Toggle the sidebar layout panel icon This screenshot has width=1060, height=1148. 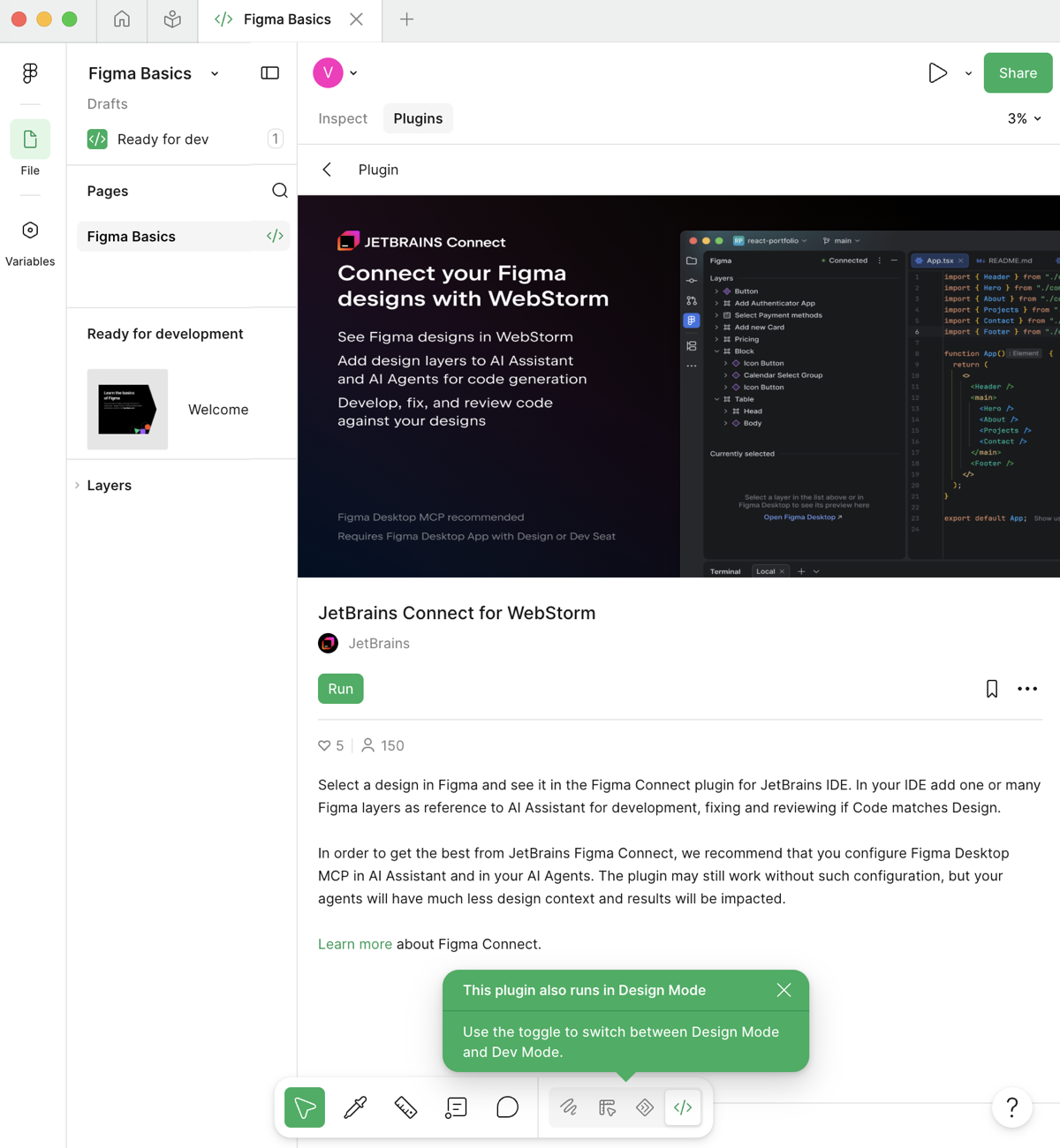270,73
